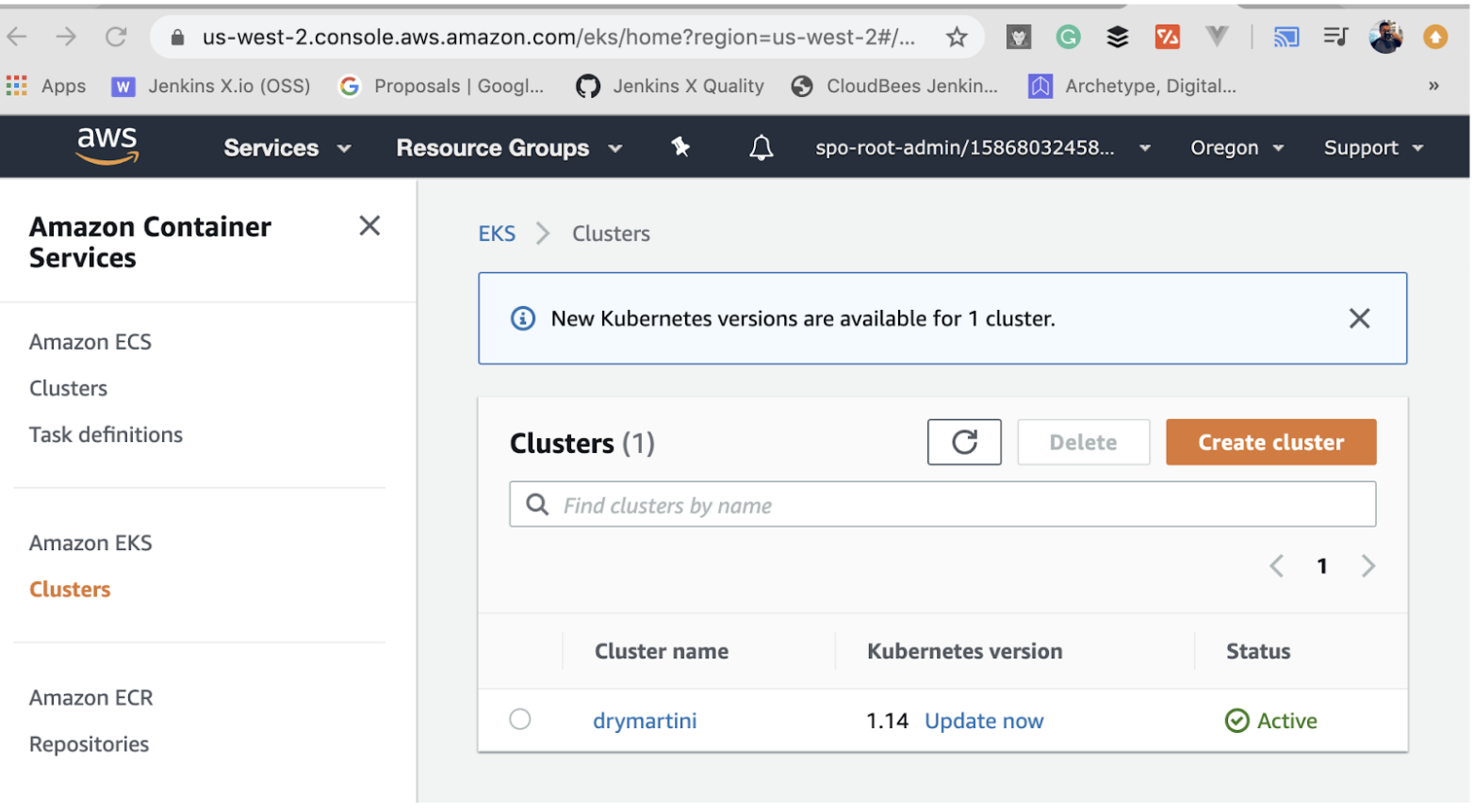1474x812 pixels.
Task: Expand the Support menu
Action: coord(1373,148)
